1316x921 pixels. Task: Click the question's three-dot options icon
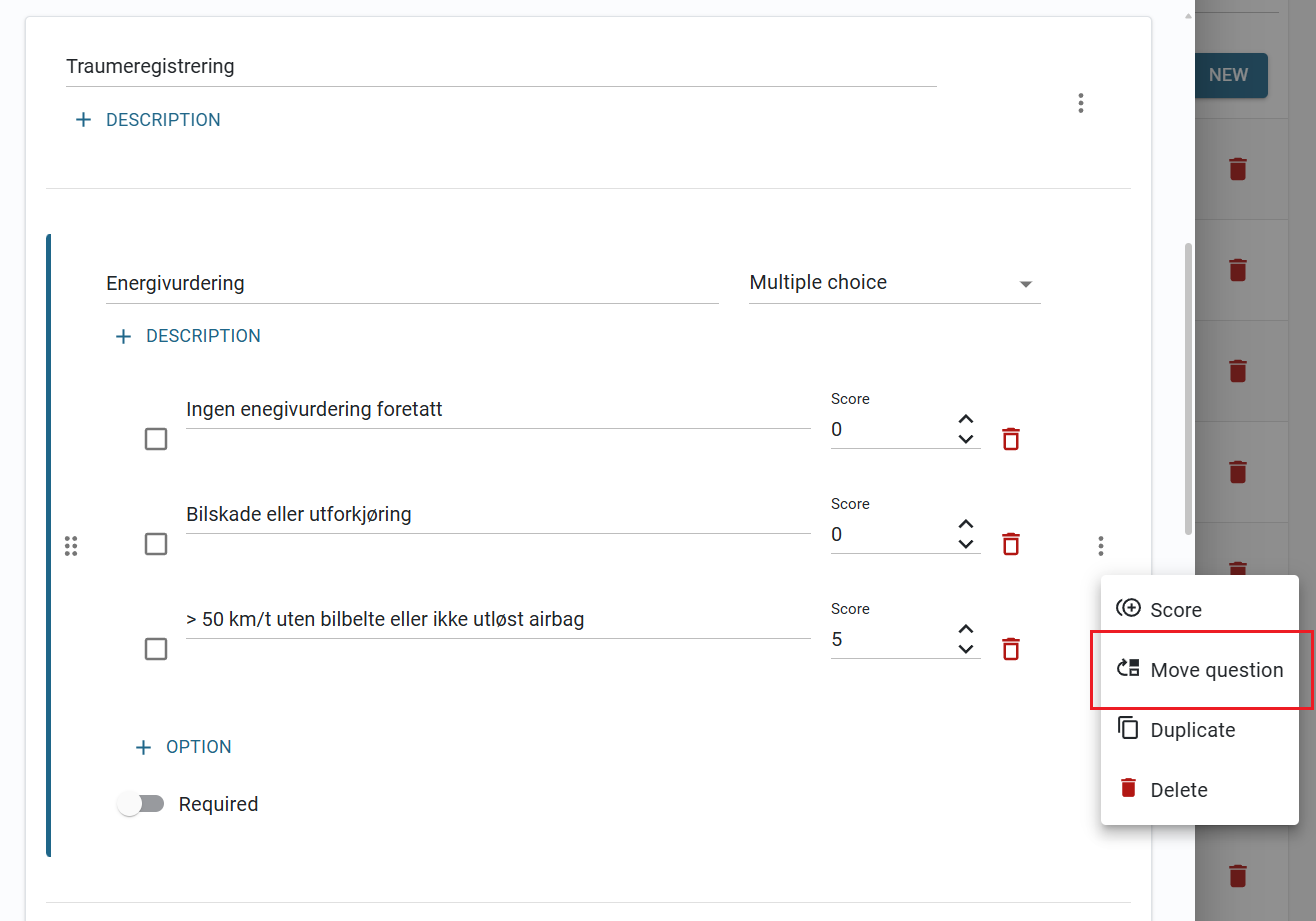tap(1101, 546)
